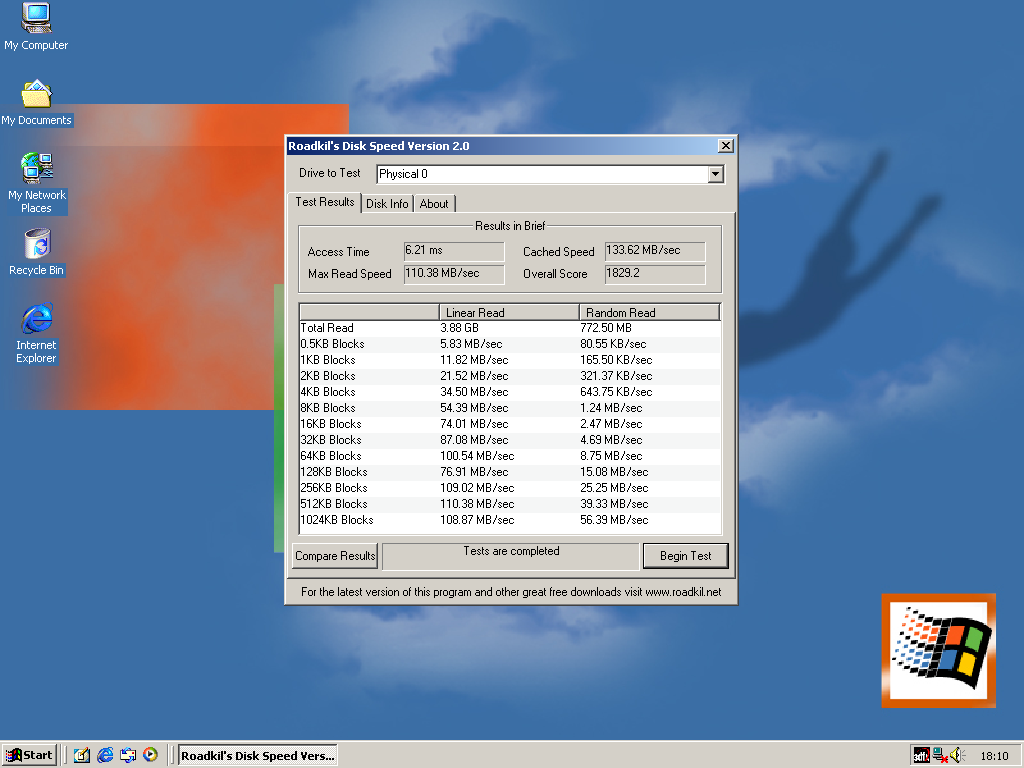Select the 32KB Blocks row label
The width and height of the screenshot is (1024, 768).
coord(331,440)
